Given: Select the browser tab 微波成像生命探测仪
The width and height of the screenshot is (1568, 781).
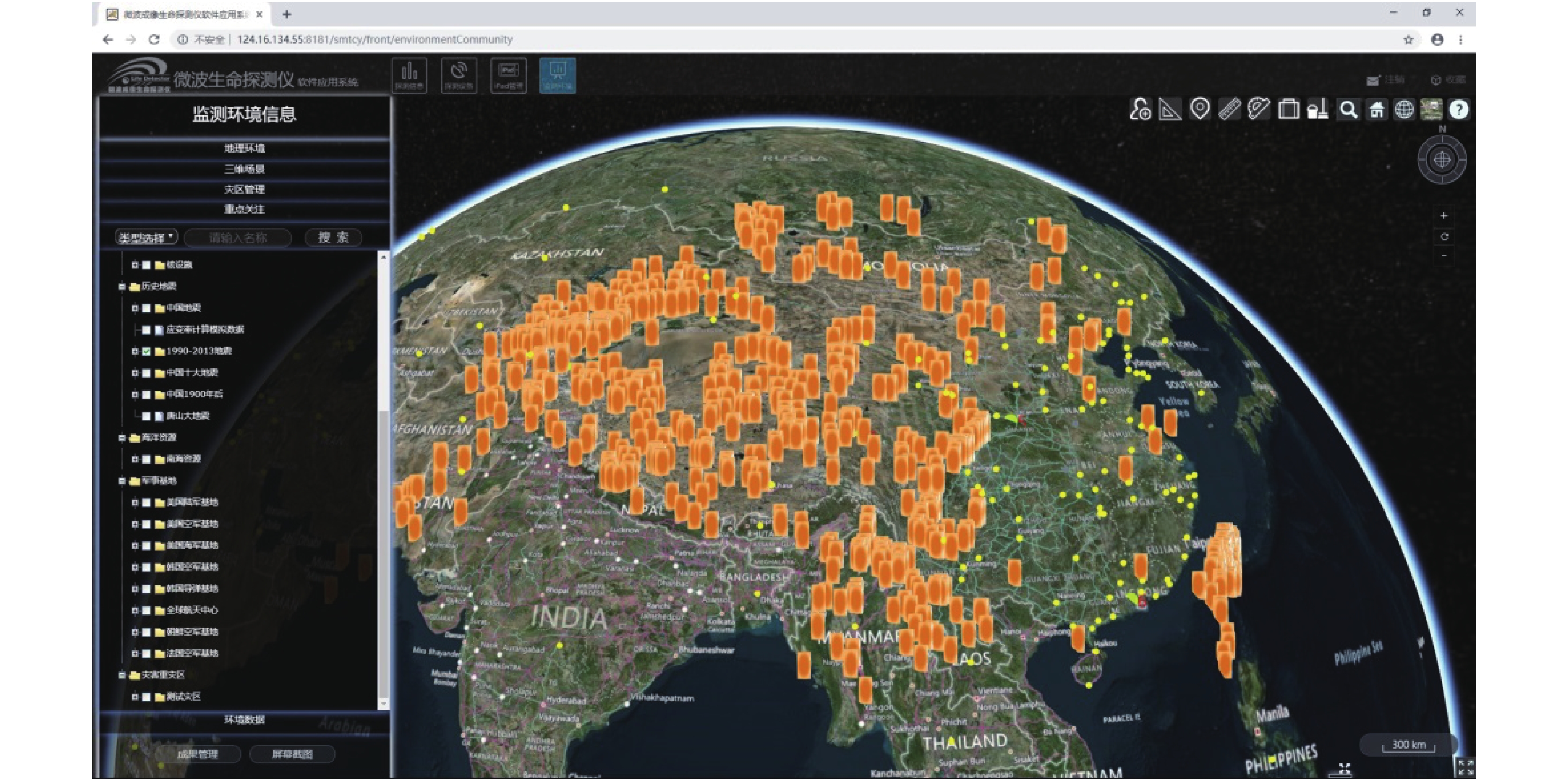Looking at the screenshot, I should point(186,14).
